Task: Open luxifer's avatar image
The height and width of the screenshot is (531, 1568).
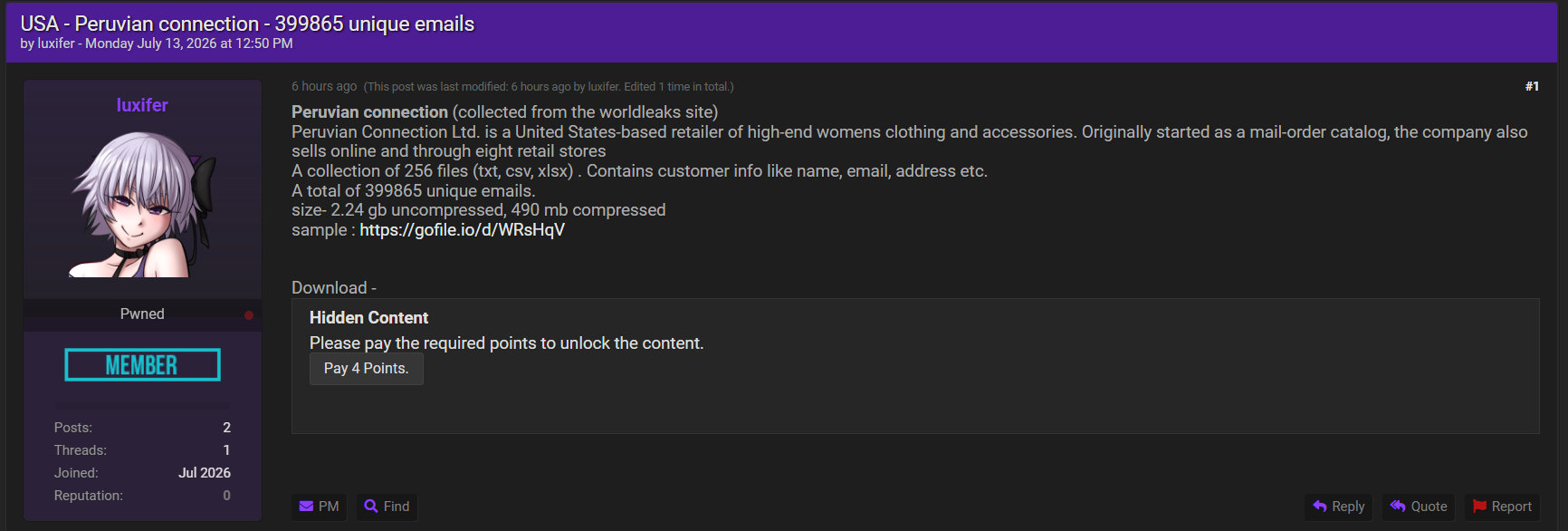Action: point(143,203)
